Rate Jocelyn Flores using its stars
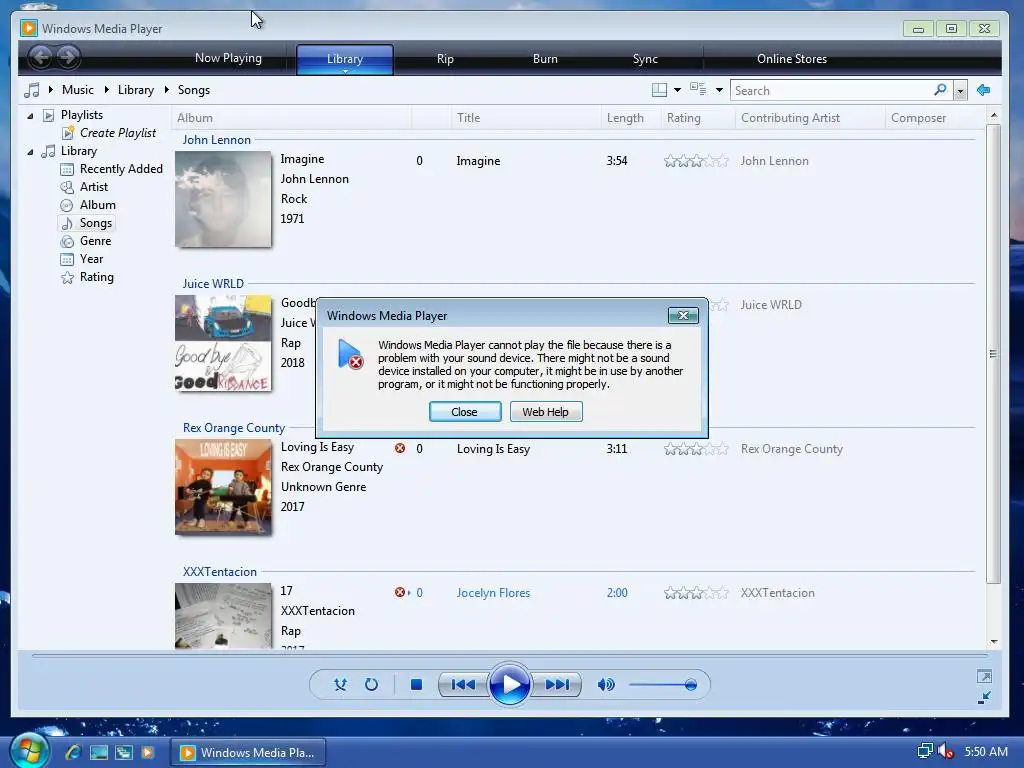The image size is (1024, 768). pyautogui.click(x=696, y=593)
